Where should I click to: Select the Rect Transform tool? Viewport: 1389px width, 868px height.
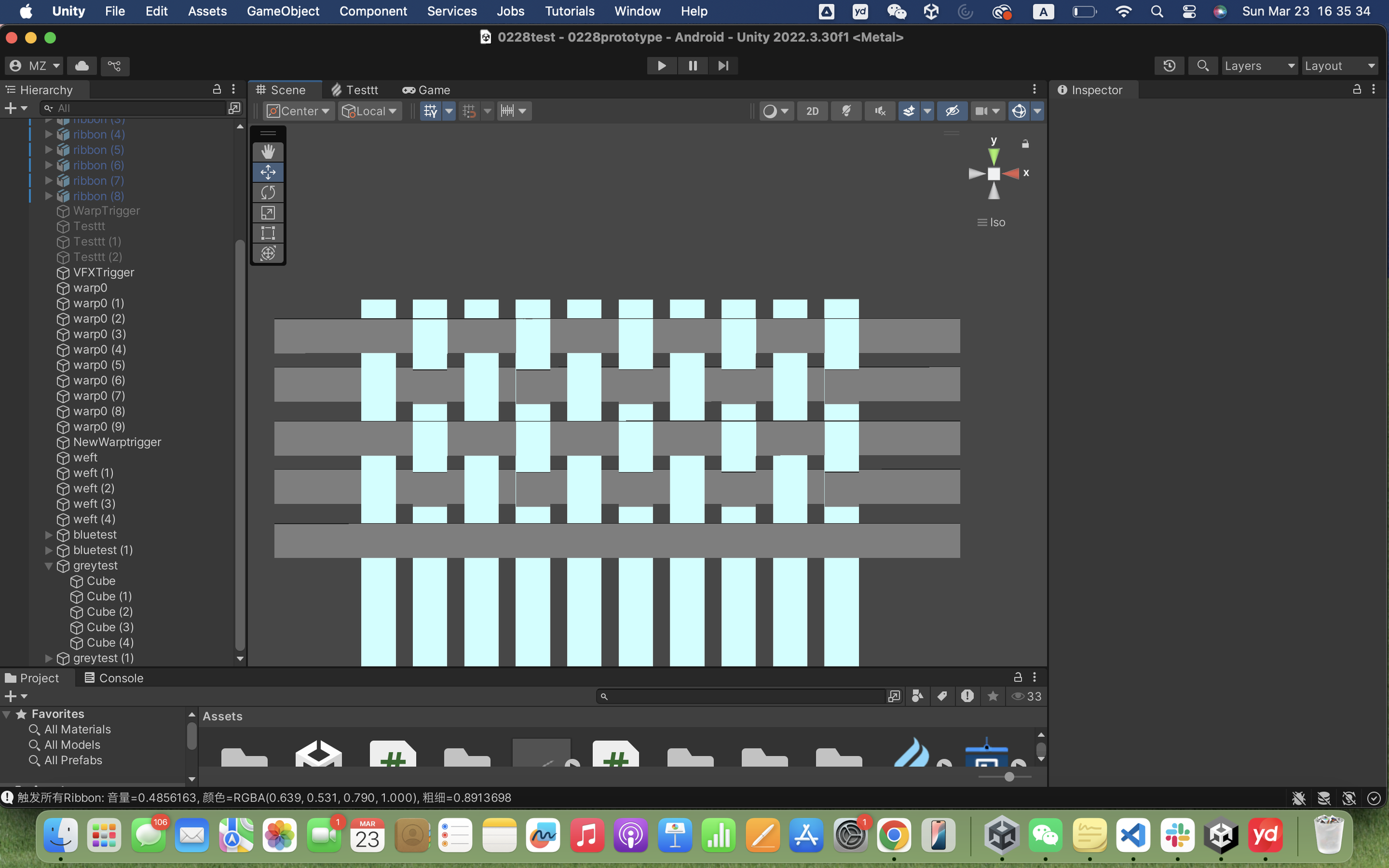coord(268,233)
